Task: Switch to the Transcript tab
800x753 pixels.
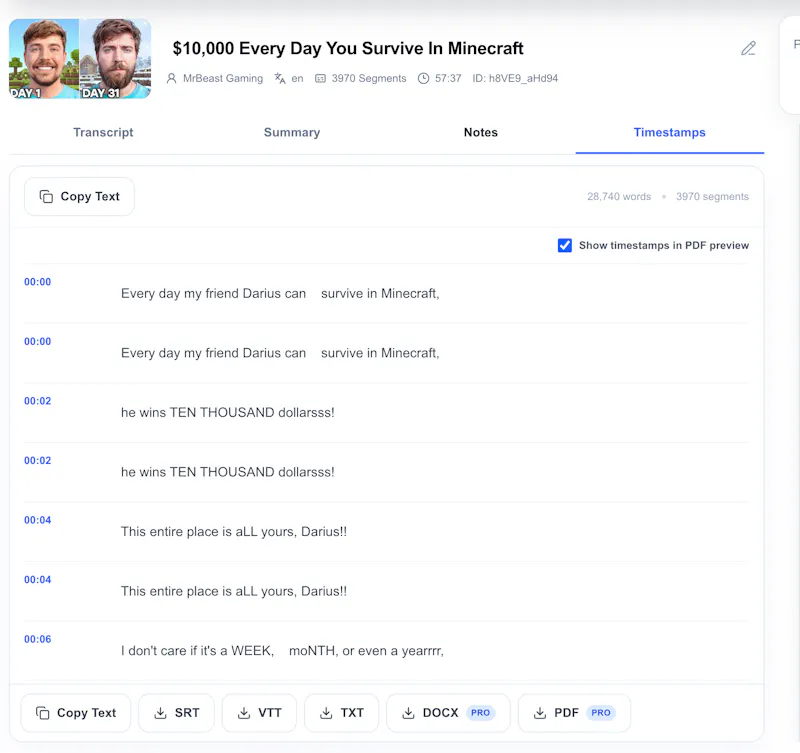Action: pos(103,132)
